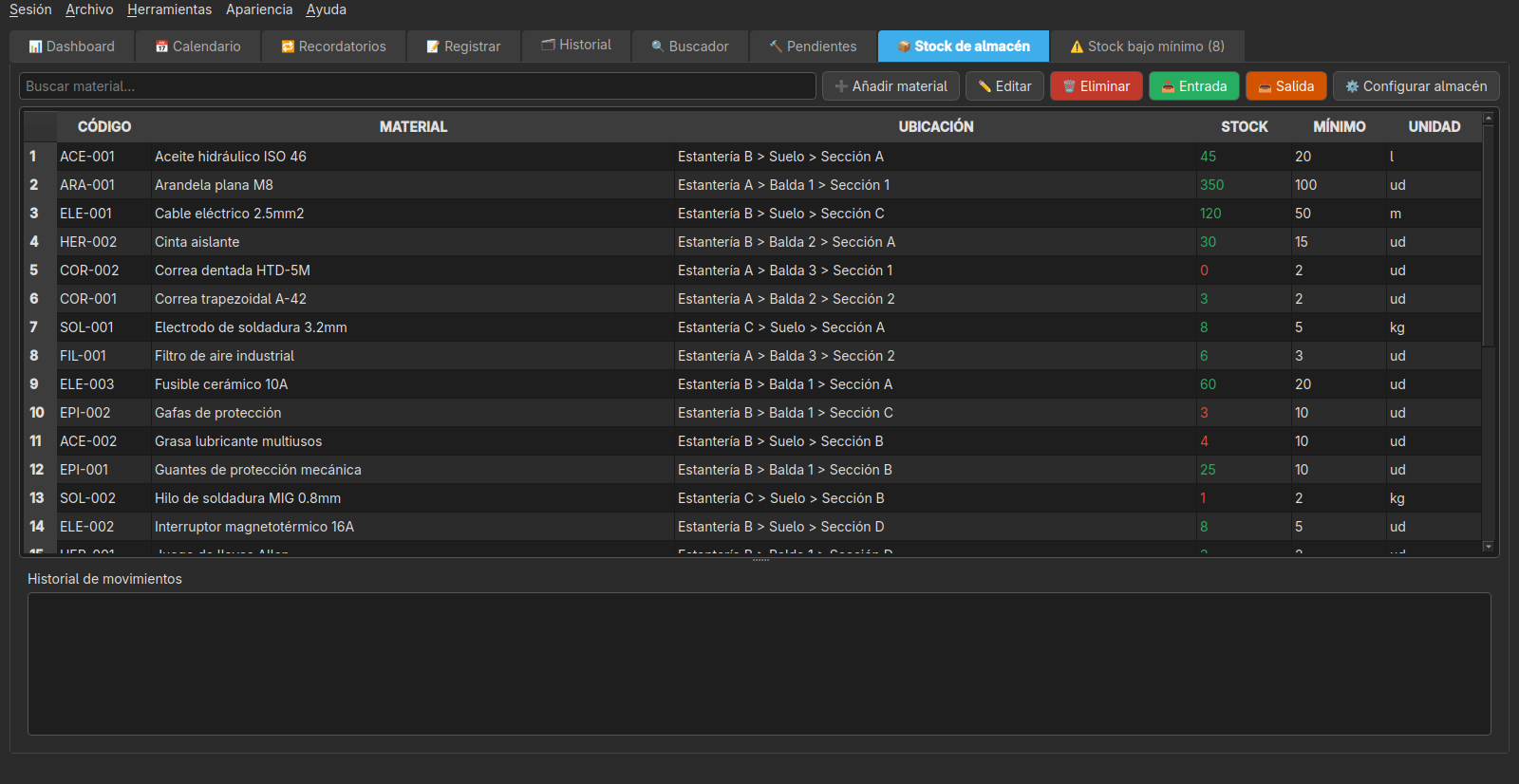Click the inbox icon on Entrada
The width and height of the screenshot is (1519, 784).
(x=1168, y=86)
